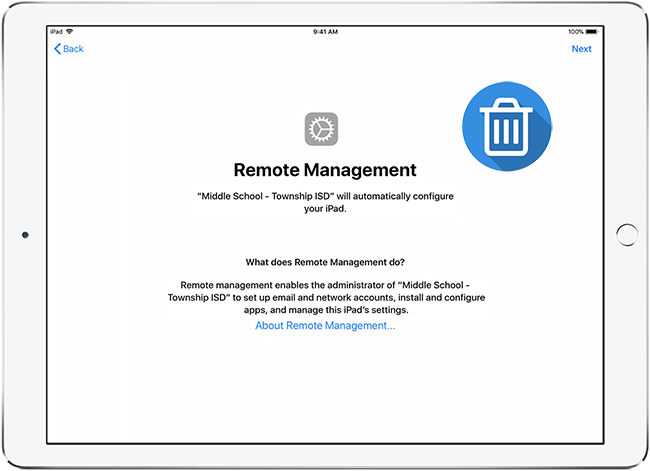The width and height of the screenshot is (650, 471).
Task: Open the About Remote Management link
Action: (x=325, y=325)
